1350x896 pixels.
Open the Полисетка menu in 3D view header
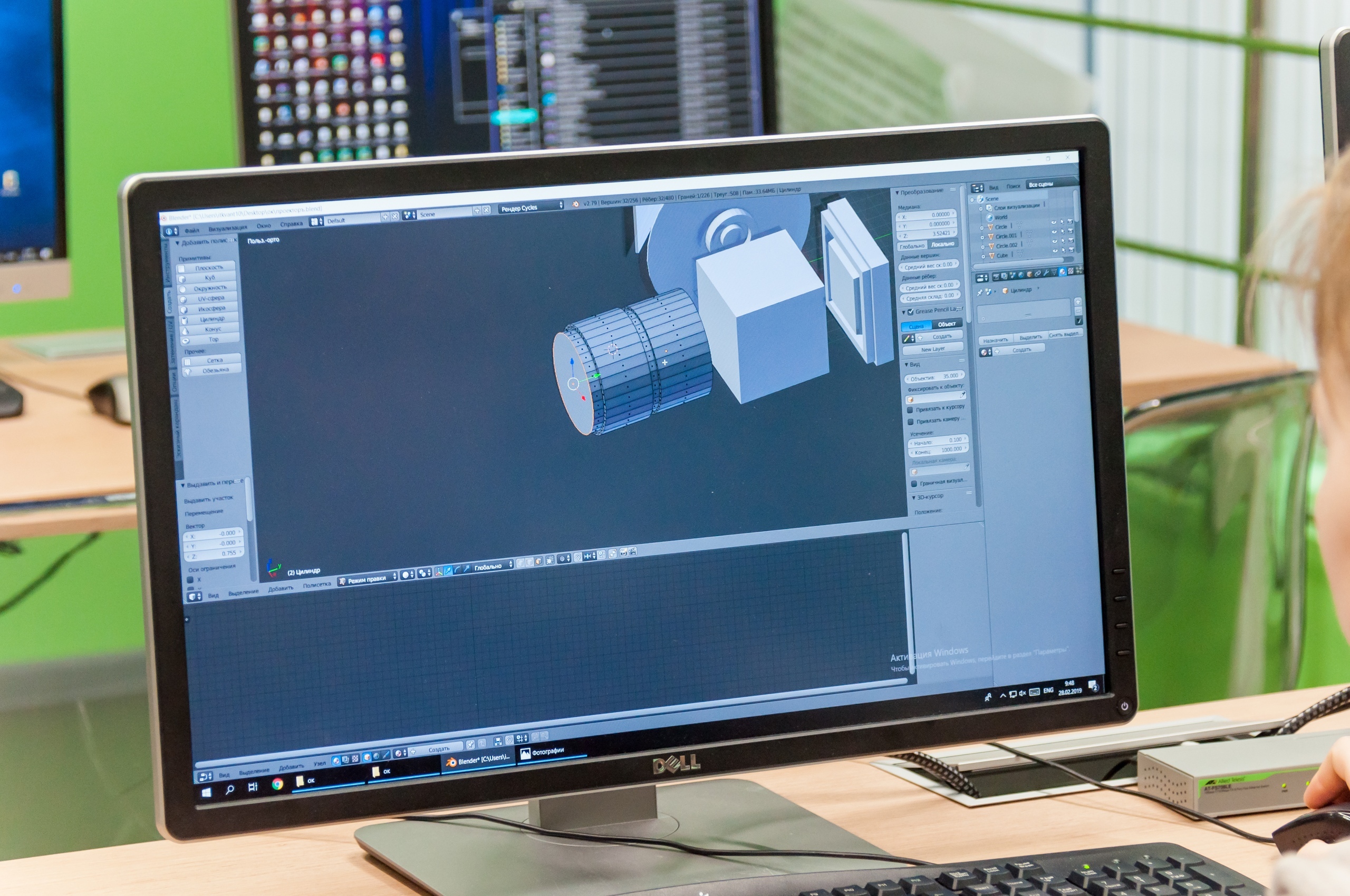click(317, 585)
